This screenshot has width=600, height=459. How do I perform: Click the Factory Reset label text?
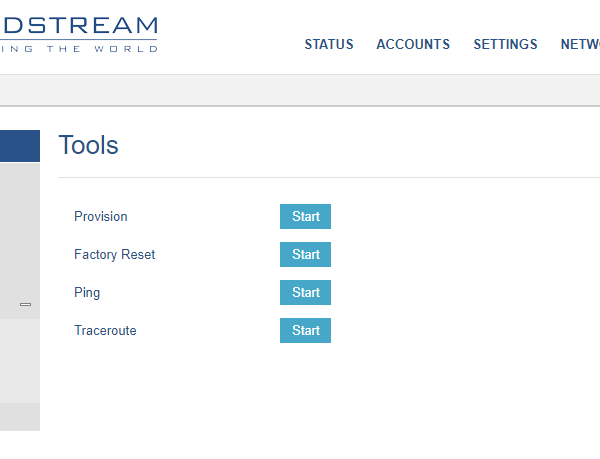tap(114, 255)
